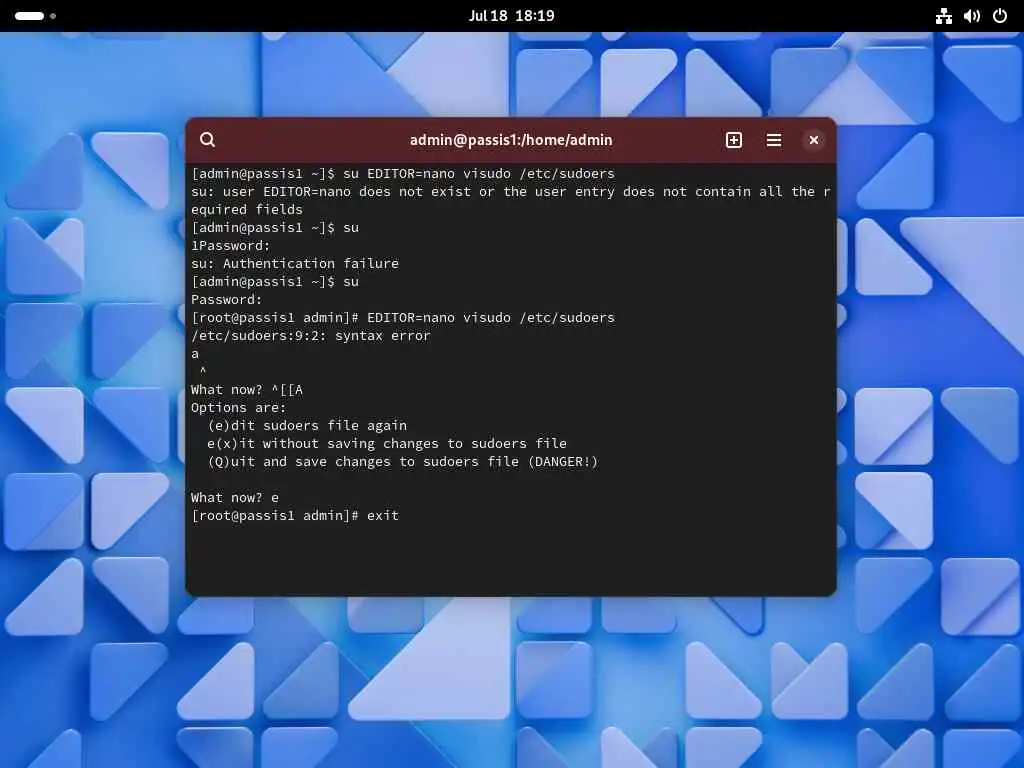Click '(Q)uit and save changes' line
This screenshot has width=1024, height=768.
[402, 462]
